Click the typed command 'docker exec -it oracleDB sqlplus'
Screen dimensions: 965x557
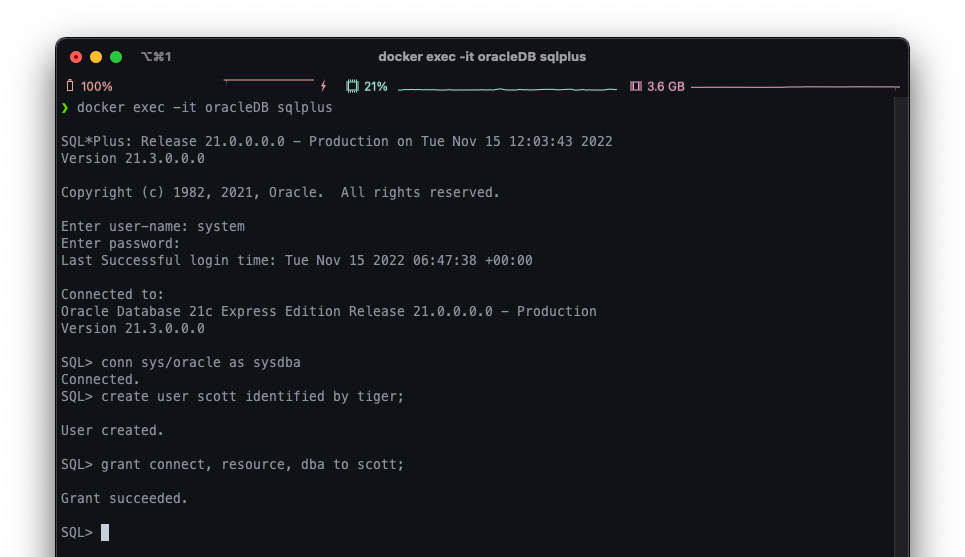click(x=204, y=107)
